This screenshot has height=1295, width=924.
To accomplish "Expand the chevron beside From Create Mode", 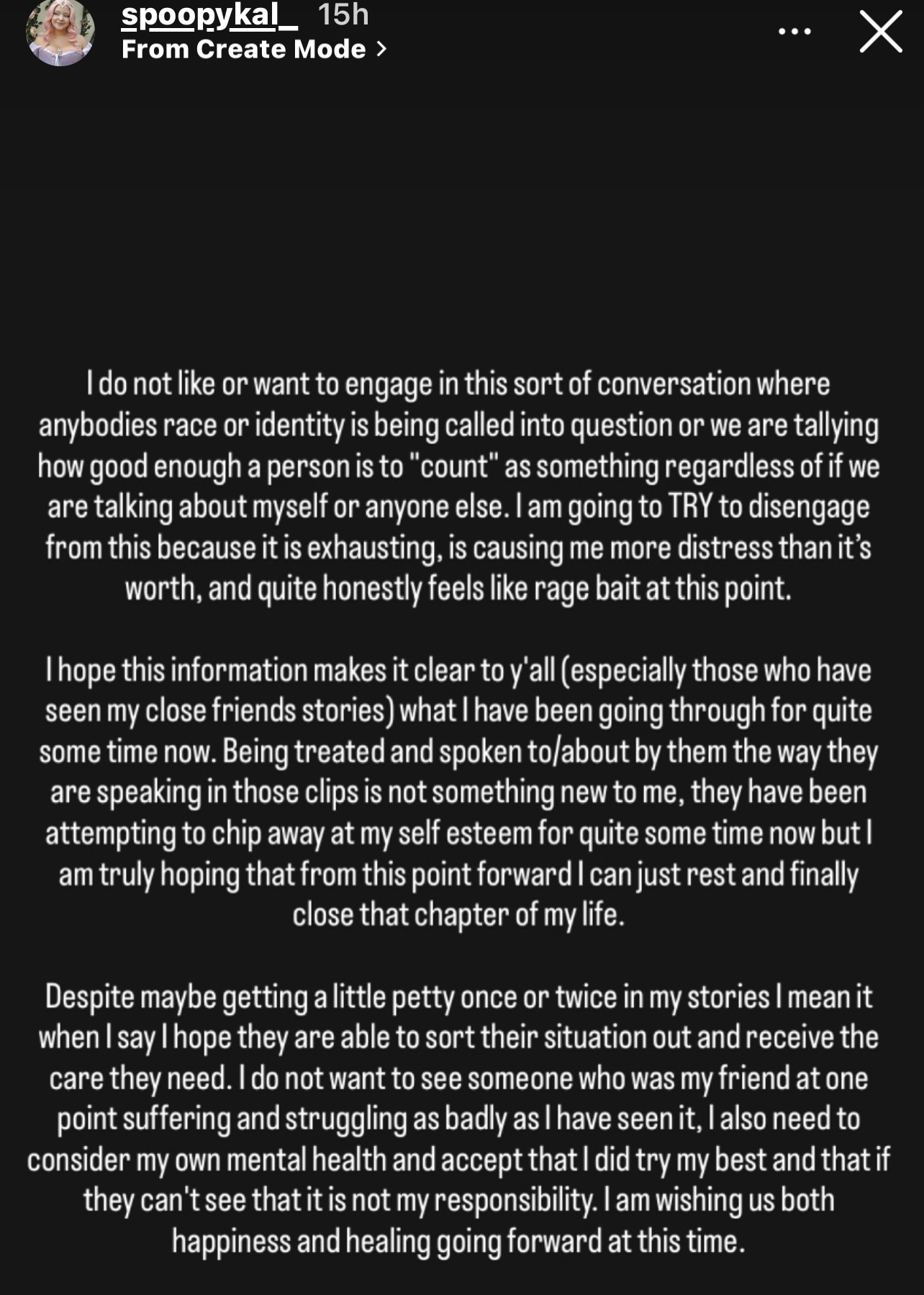I will (x=381, y=49).
